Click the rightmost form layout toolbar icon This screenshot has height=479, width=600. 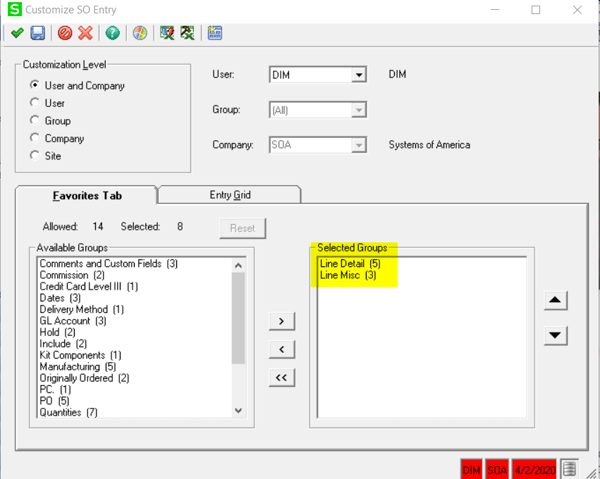(215, 33)
